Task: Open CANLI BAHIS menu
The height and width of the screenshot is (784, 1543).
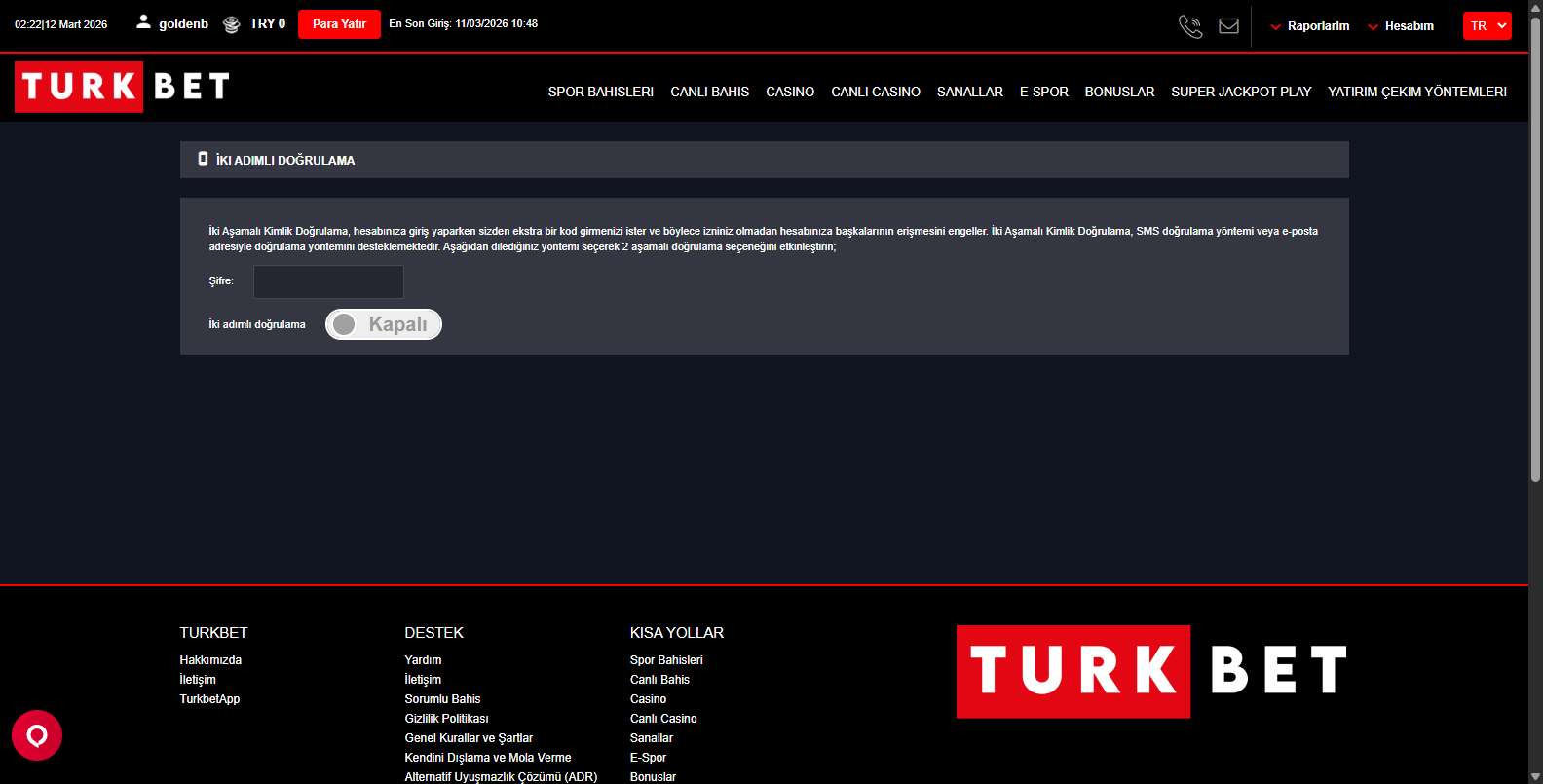Action: [710, 92]
